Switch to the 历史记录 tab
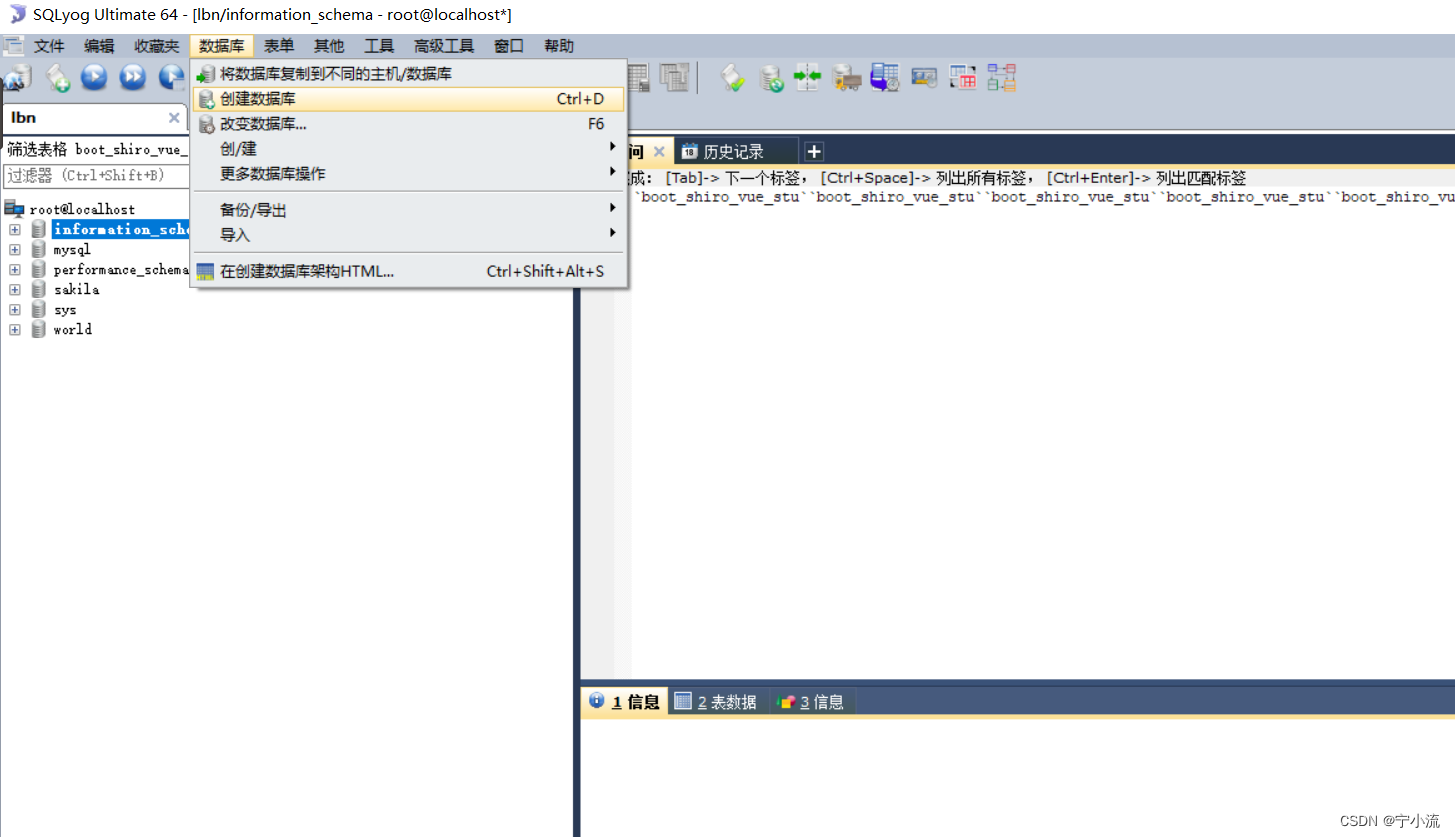 click(x=736, y=152)
